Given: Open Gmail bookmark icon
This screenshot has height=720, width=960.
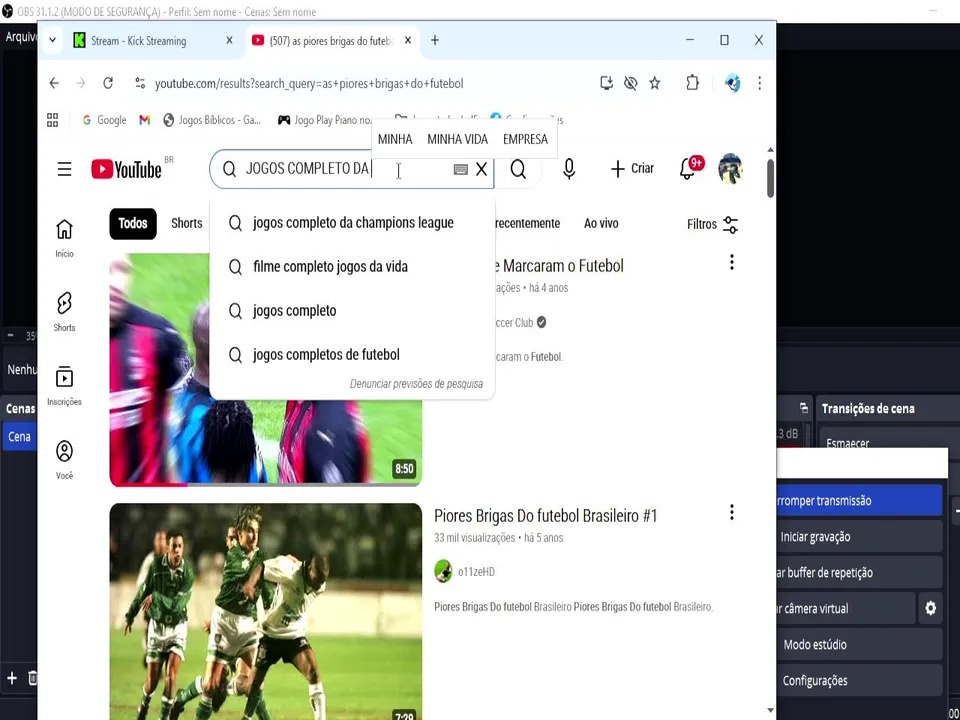Looking at the screenshot, I should (x=144, y=120).
